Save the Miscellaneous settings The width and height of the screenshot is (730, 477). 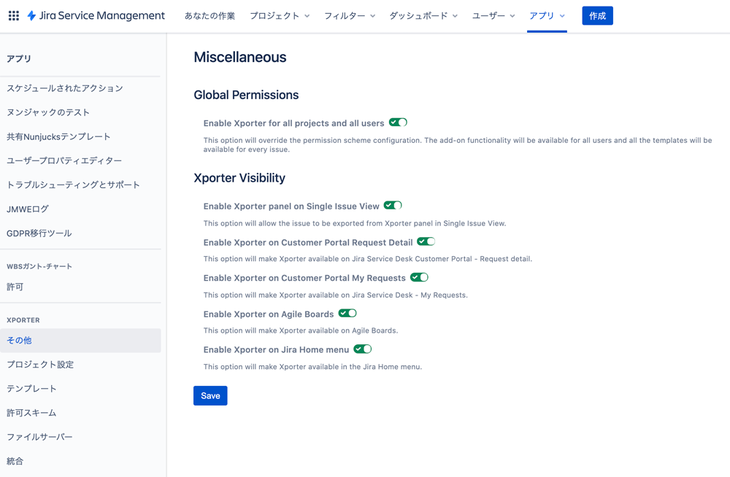coord(210,396)
